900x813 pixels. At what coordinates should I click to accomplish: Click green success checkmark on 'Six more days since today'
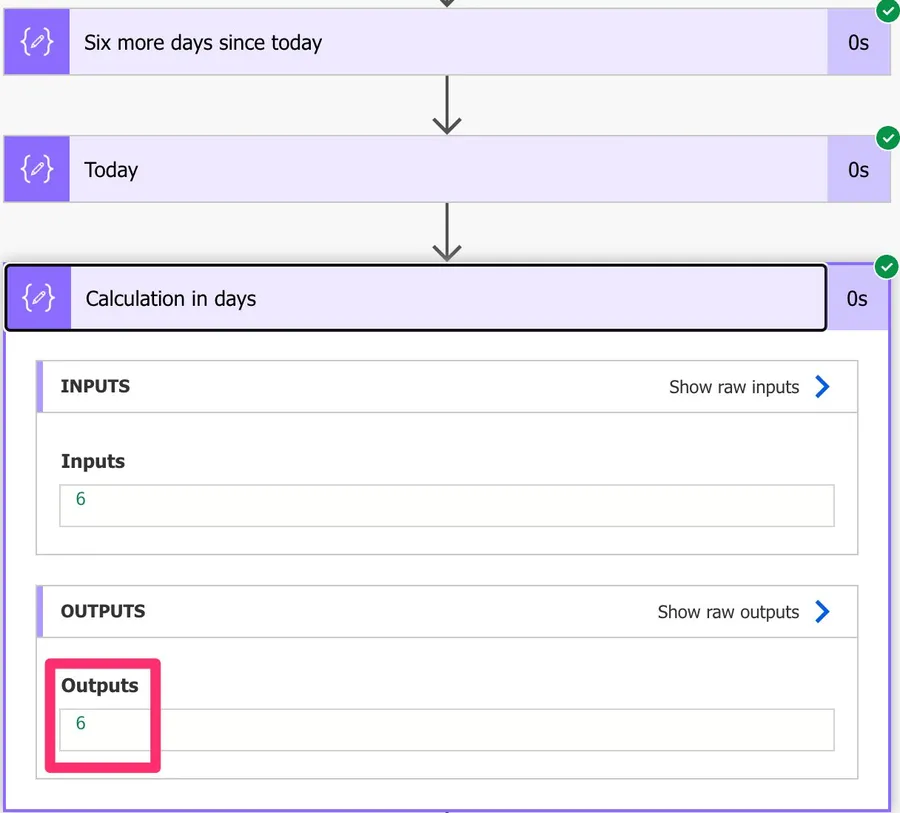887,10
